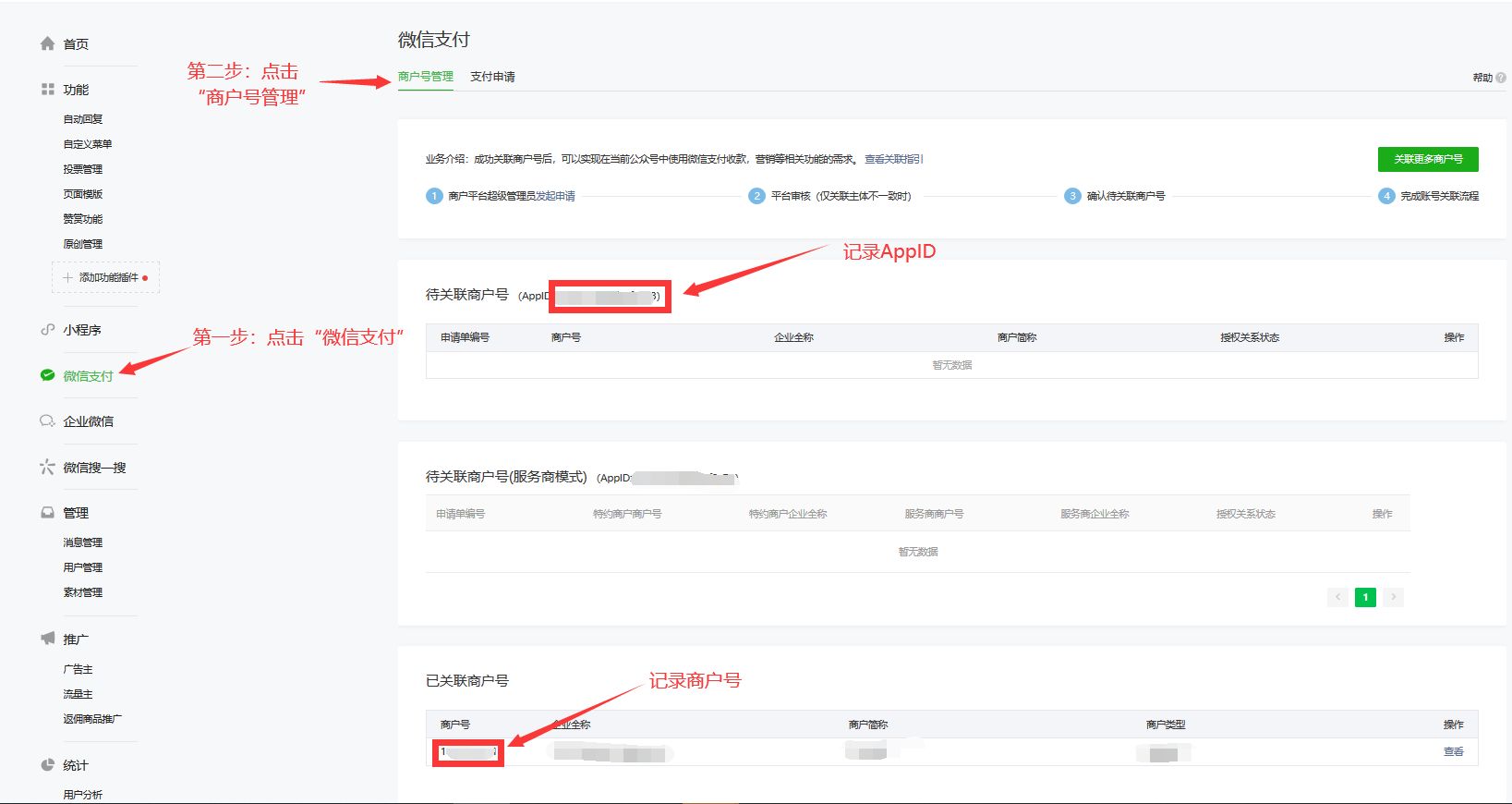The height and width of the screenshot is (804, 1512).
Task: Click the 功能 section header
Action: 76,90
